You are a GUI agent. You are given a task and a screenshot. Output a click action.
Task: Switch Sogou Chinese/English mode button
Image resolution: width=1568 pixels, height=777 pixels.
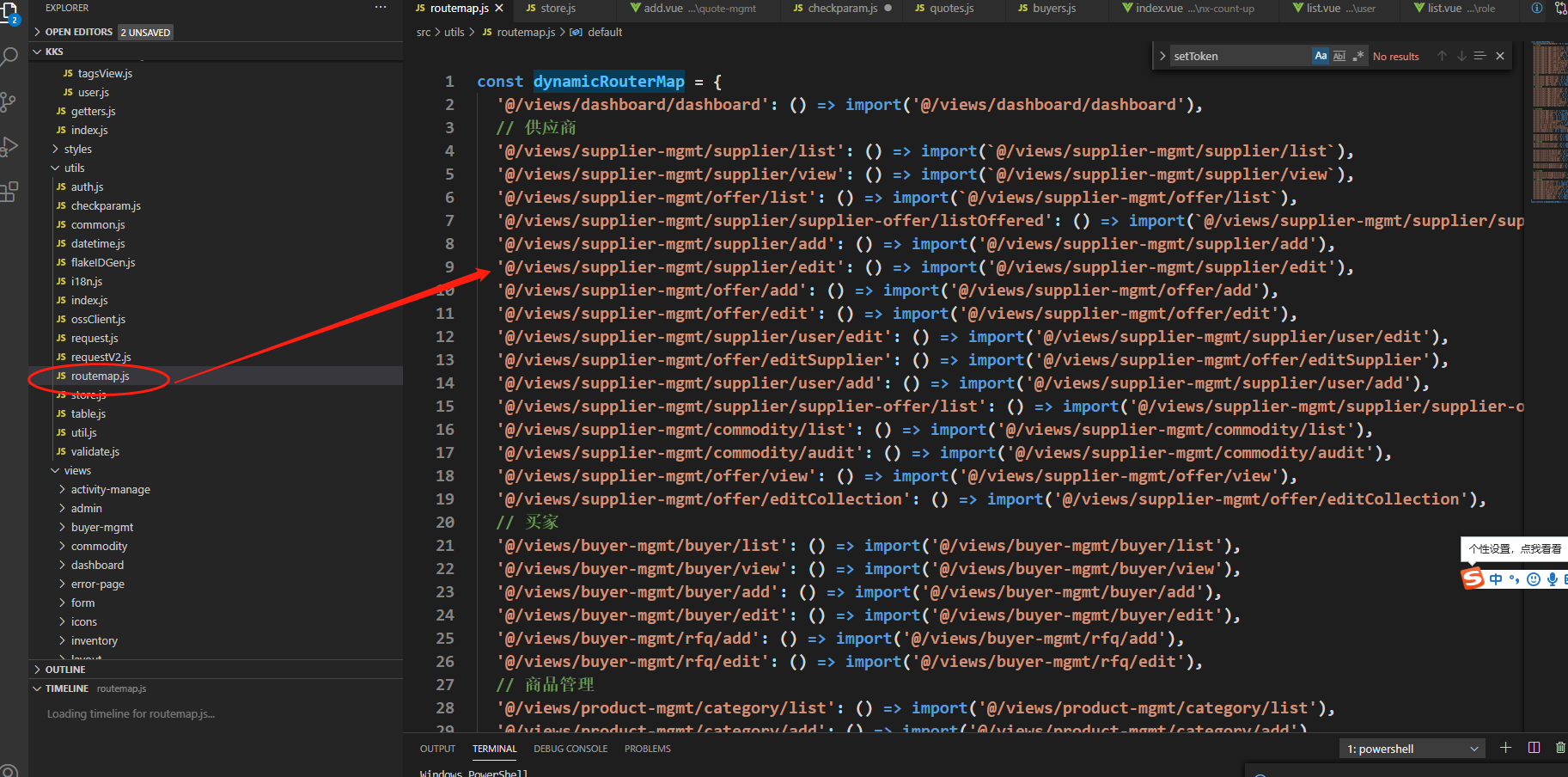pyautogui.click(x=1496, y=579)
